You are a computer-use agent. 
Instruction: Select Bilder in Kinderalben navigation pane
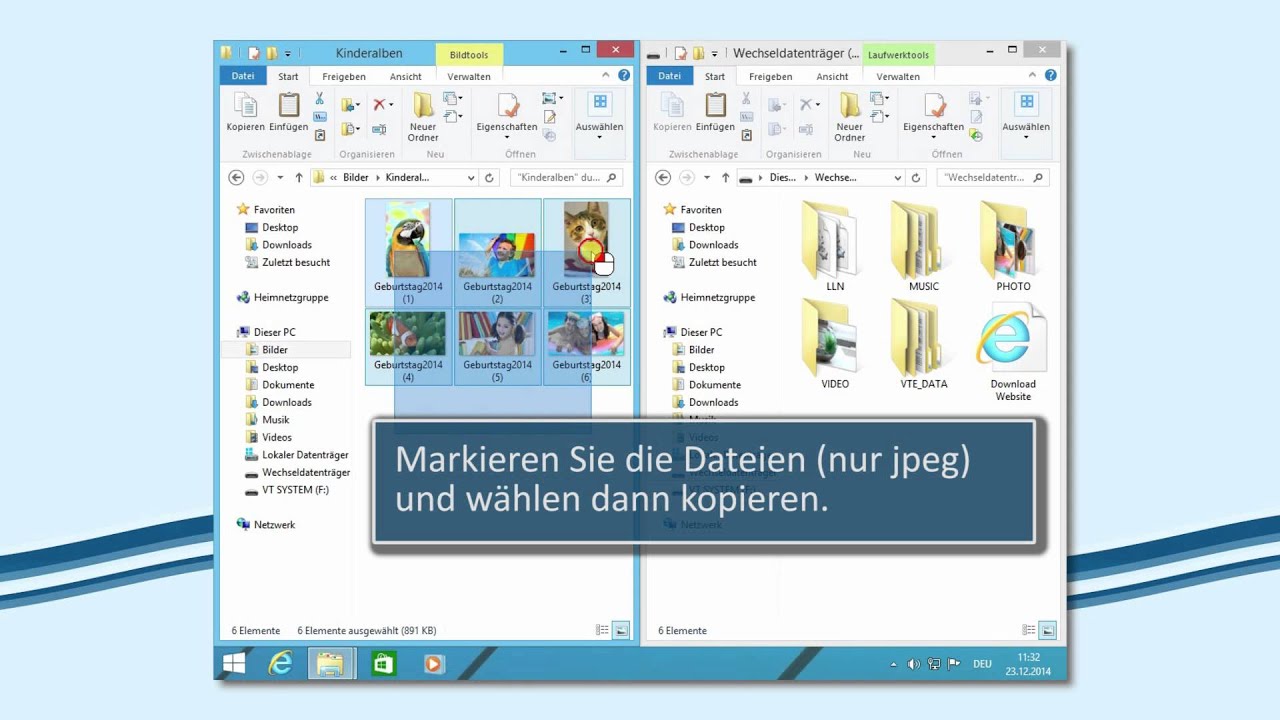pos(275,350)
